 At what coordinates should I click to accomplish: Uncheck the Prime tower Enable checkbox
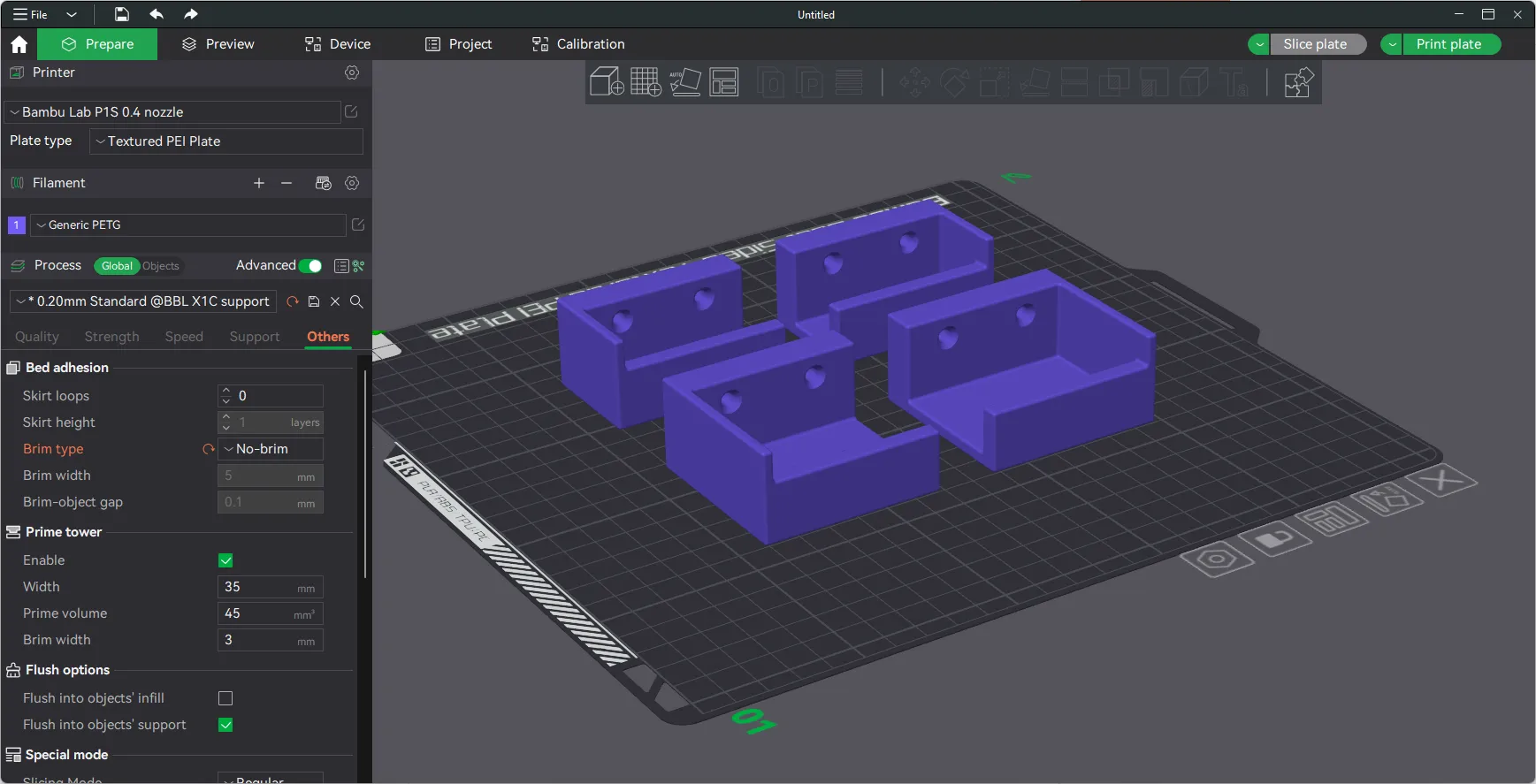point(225,560)
